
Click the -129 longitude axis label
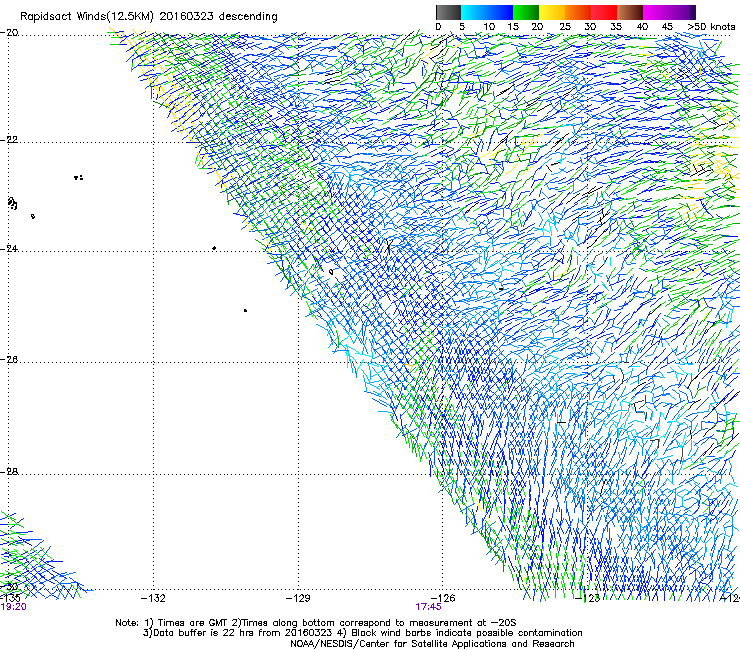[x=298, y=599]
